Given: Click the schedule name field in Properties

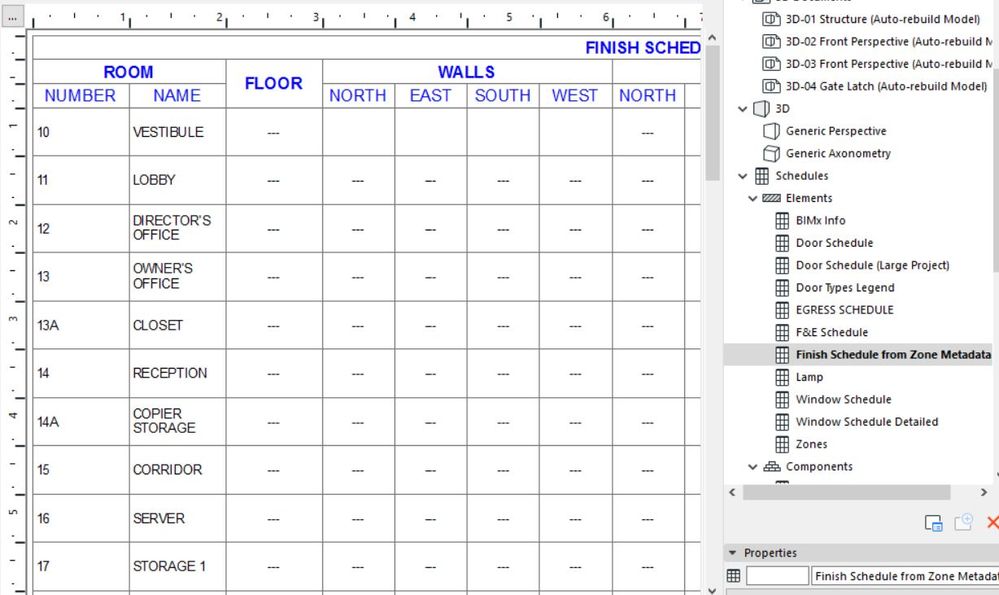Looking at the screenshot, I should pos(905,576).
